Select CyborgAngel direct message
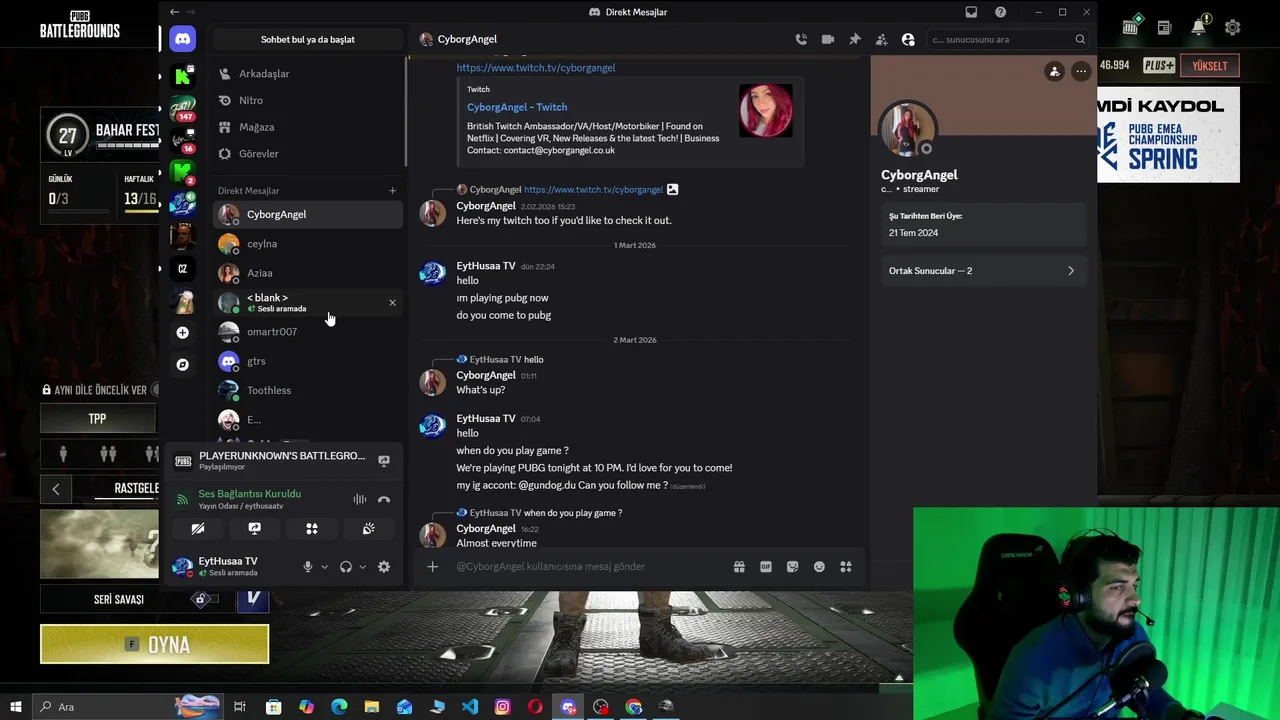1280x720 pixels. click(308, 214)
